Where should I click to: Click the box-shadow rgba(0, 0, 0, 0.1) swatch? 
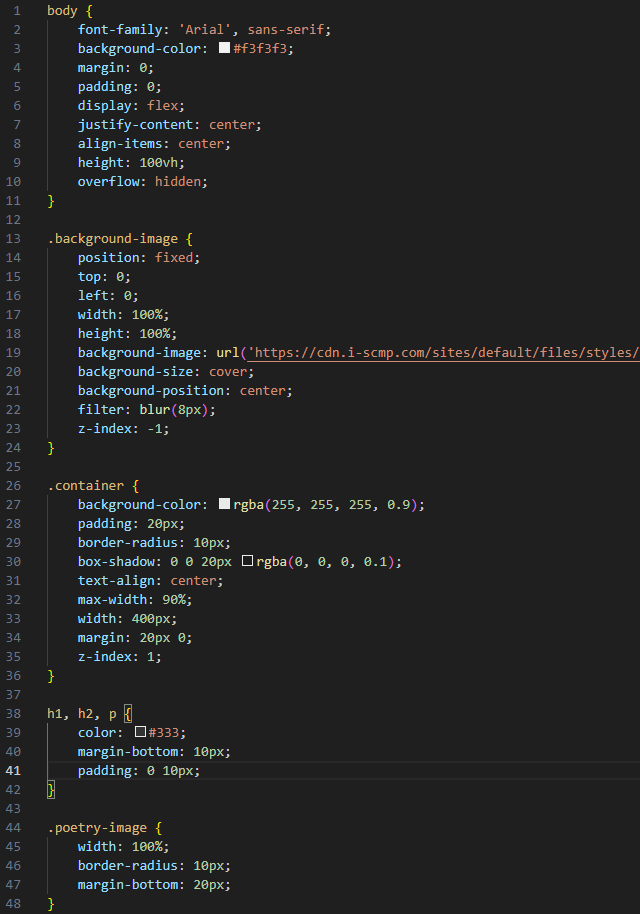tap(247, 562)
